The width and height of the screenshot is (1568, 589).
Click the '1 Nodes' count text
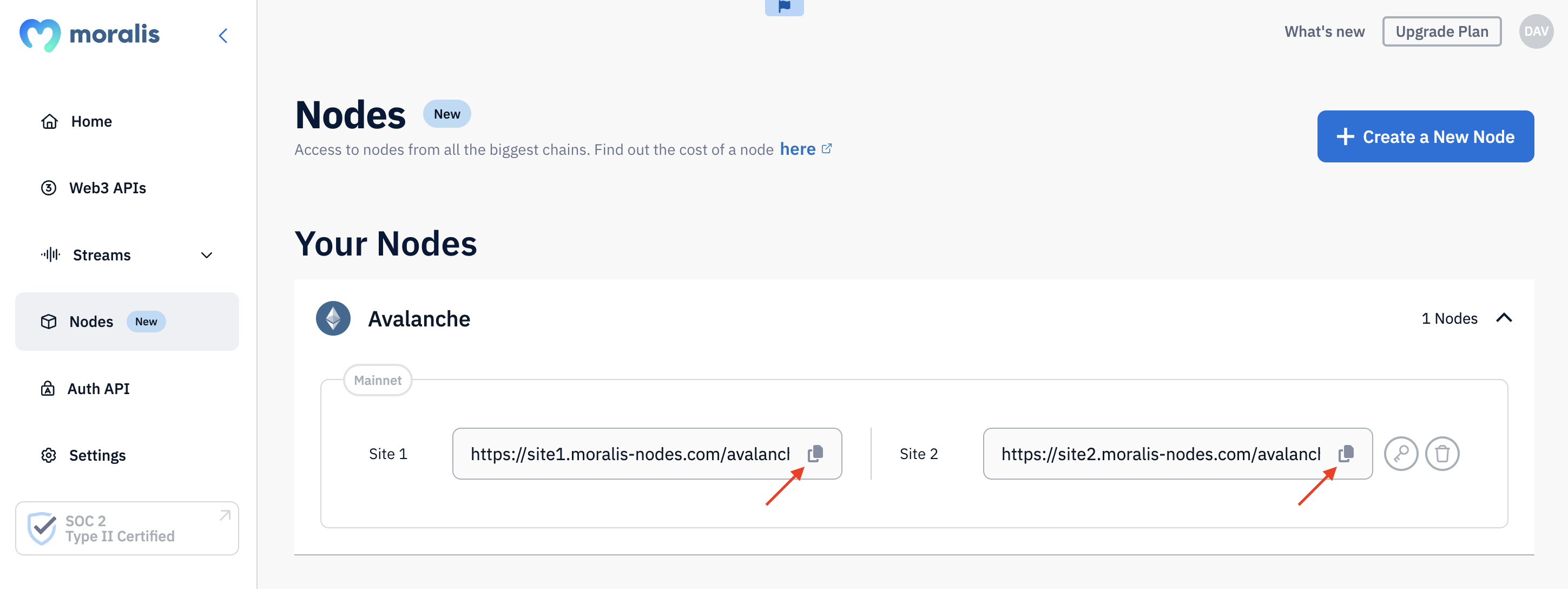click(1449, 318)
